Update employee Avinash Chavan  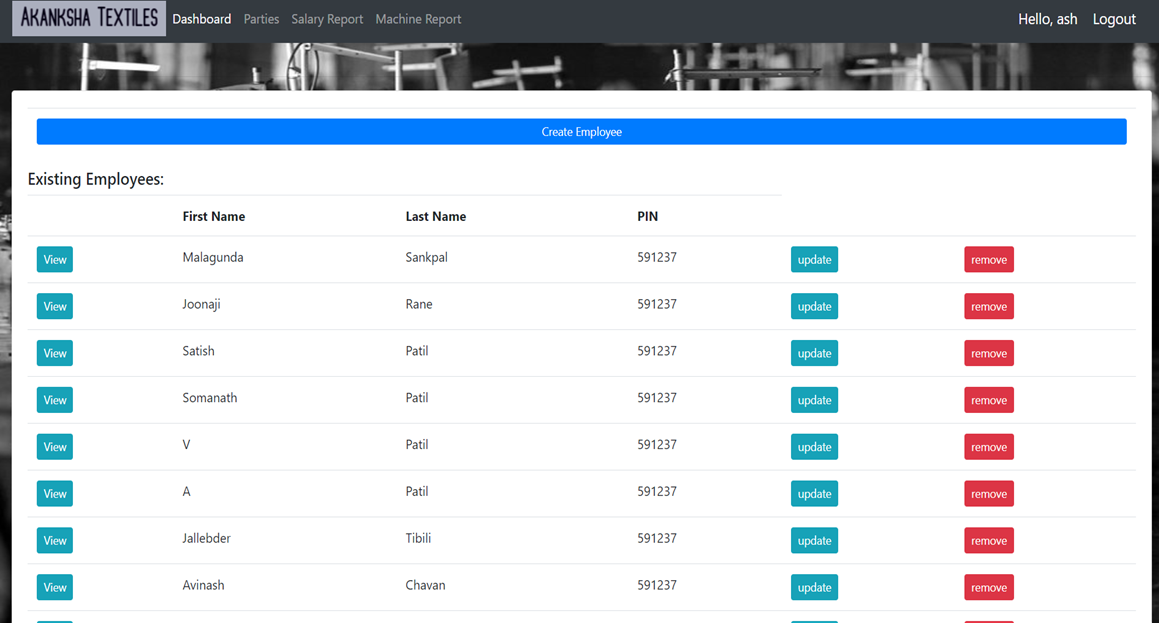tap(814, 587)
